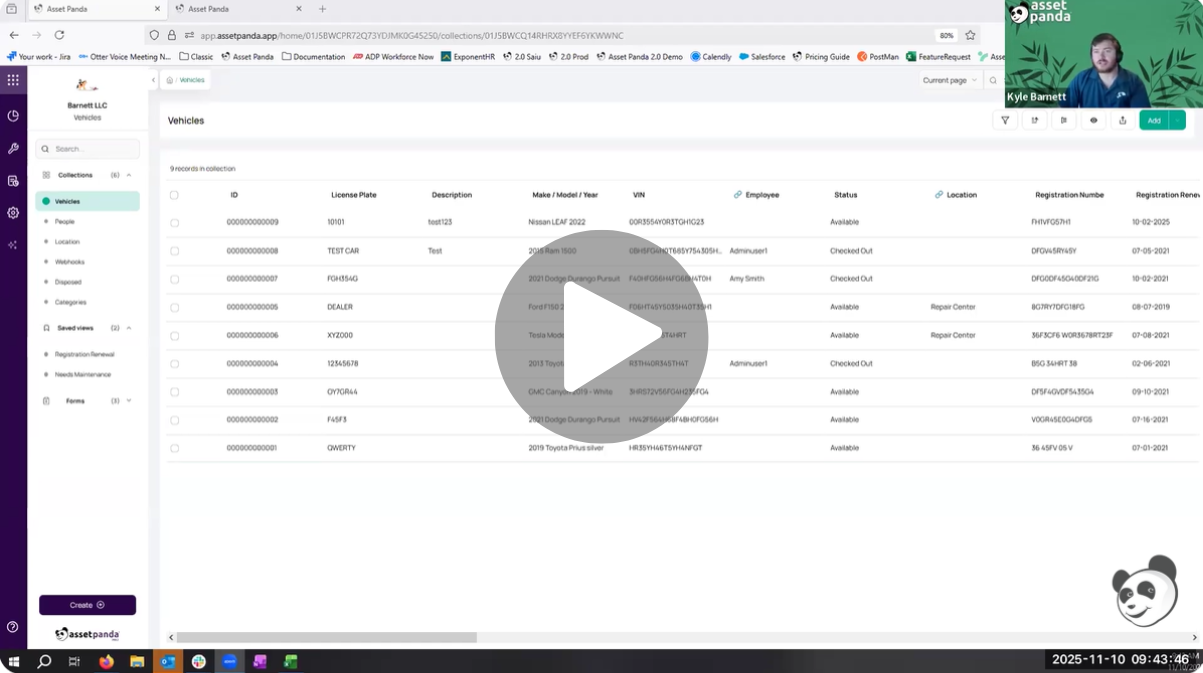Select all rows with header checkbox

(x=174, y=195)
